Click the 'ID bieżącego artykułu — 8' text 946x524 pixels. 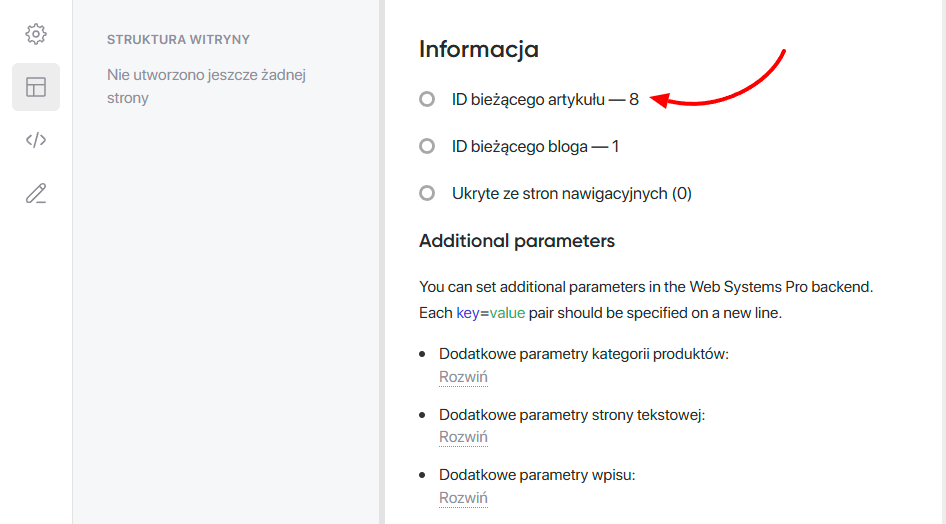pyautogui.click(x=545, y=99)
